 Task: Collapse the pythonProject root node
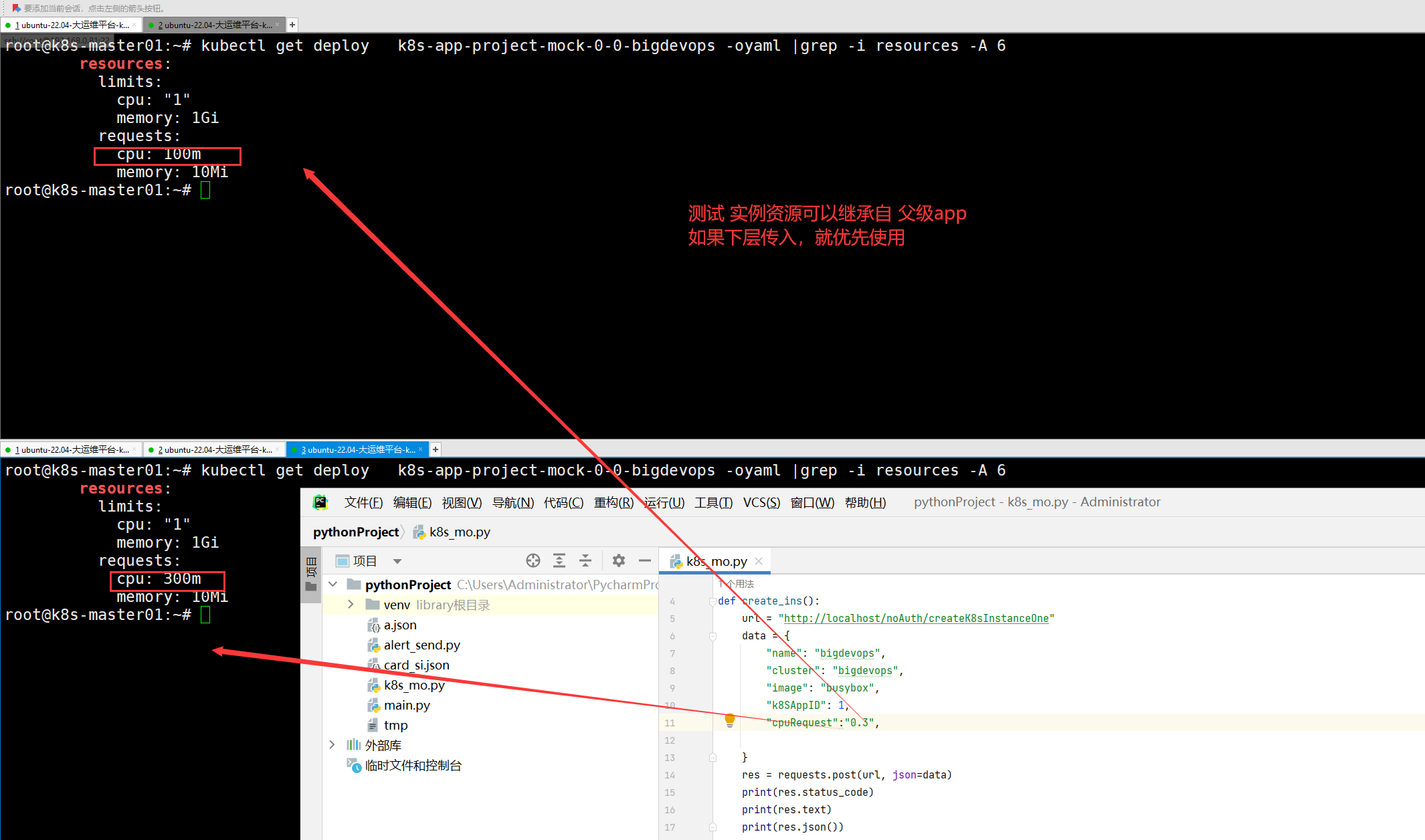[x=332, y=585]
